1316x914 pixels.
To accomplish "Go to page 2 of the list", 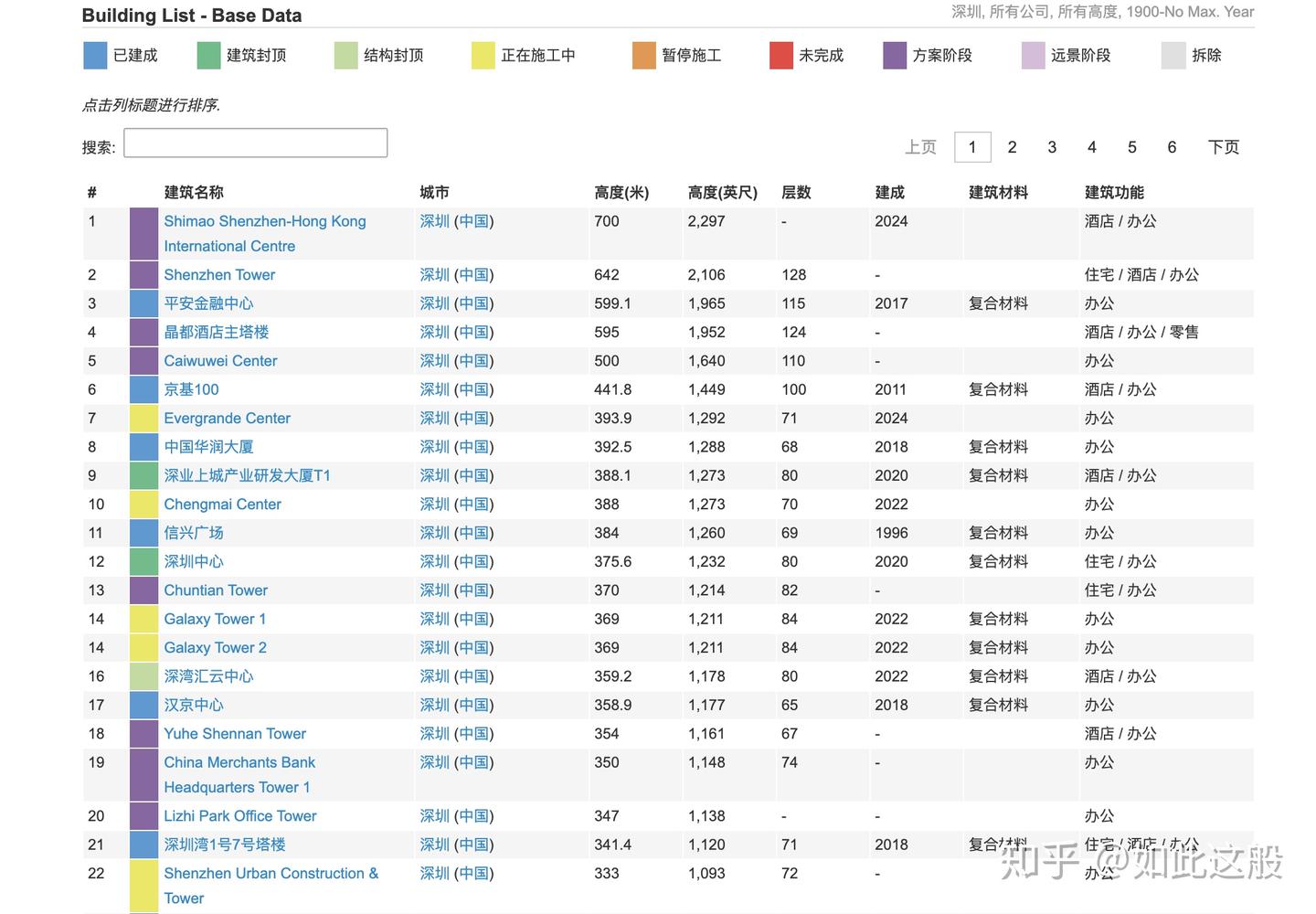I will click(1013, 147).
